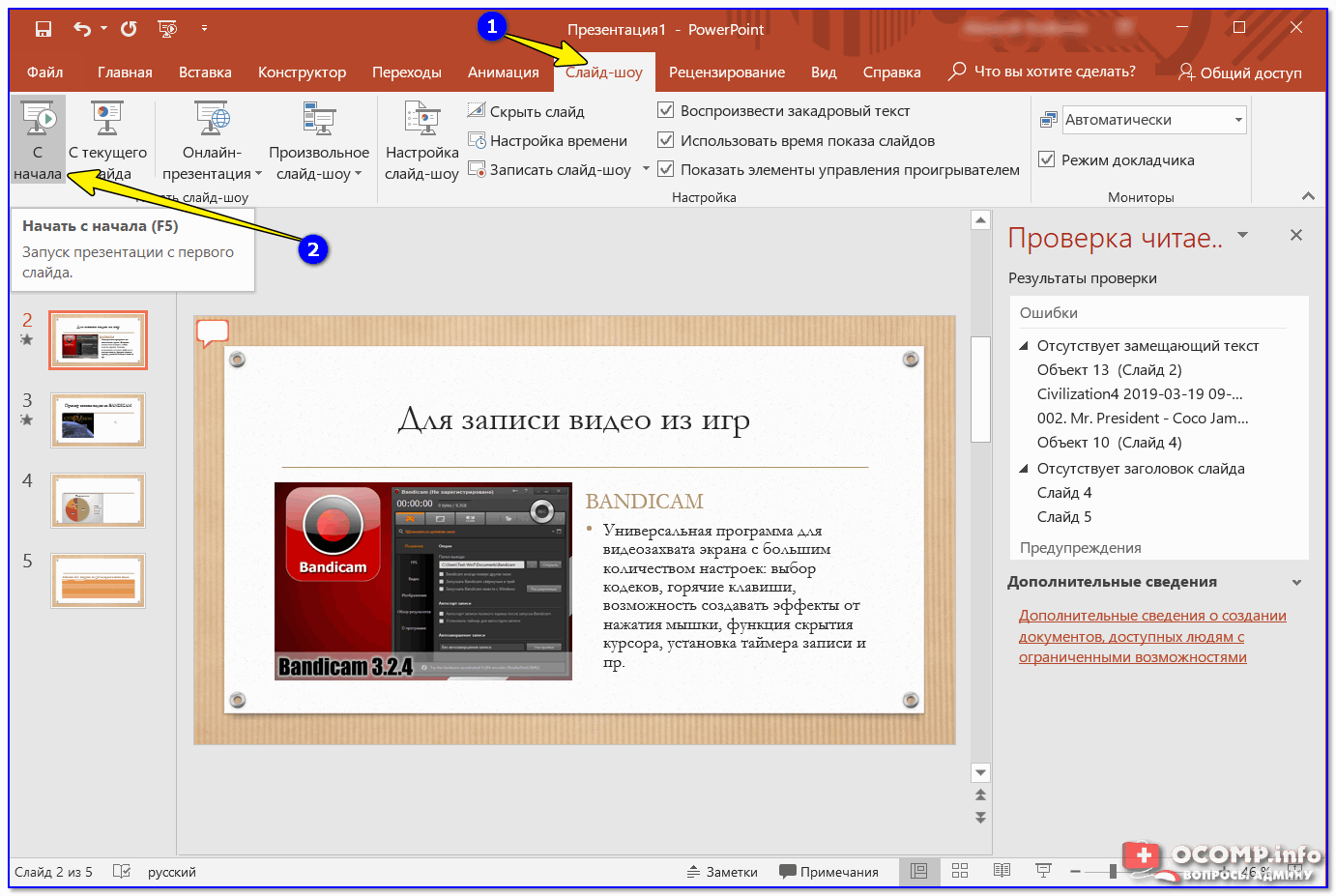Switch to Normal view icon
Screen dimensions: 1336x896
[x=918, y=872]
